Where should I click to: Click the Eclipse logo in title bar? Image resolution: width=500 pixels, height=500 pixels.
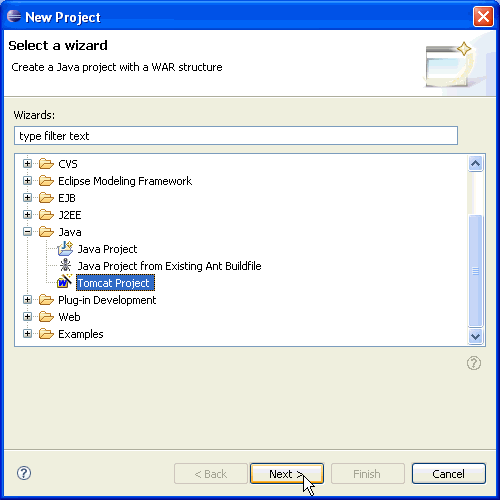point(14,16)
